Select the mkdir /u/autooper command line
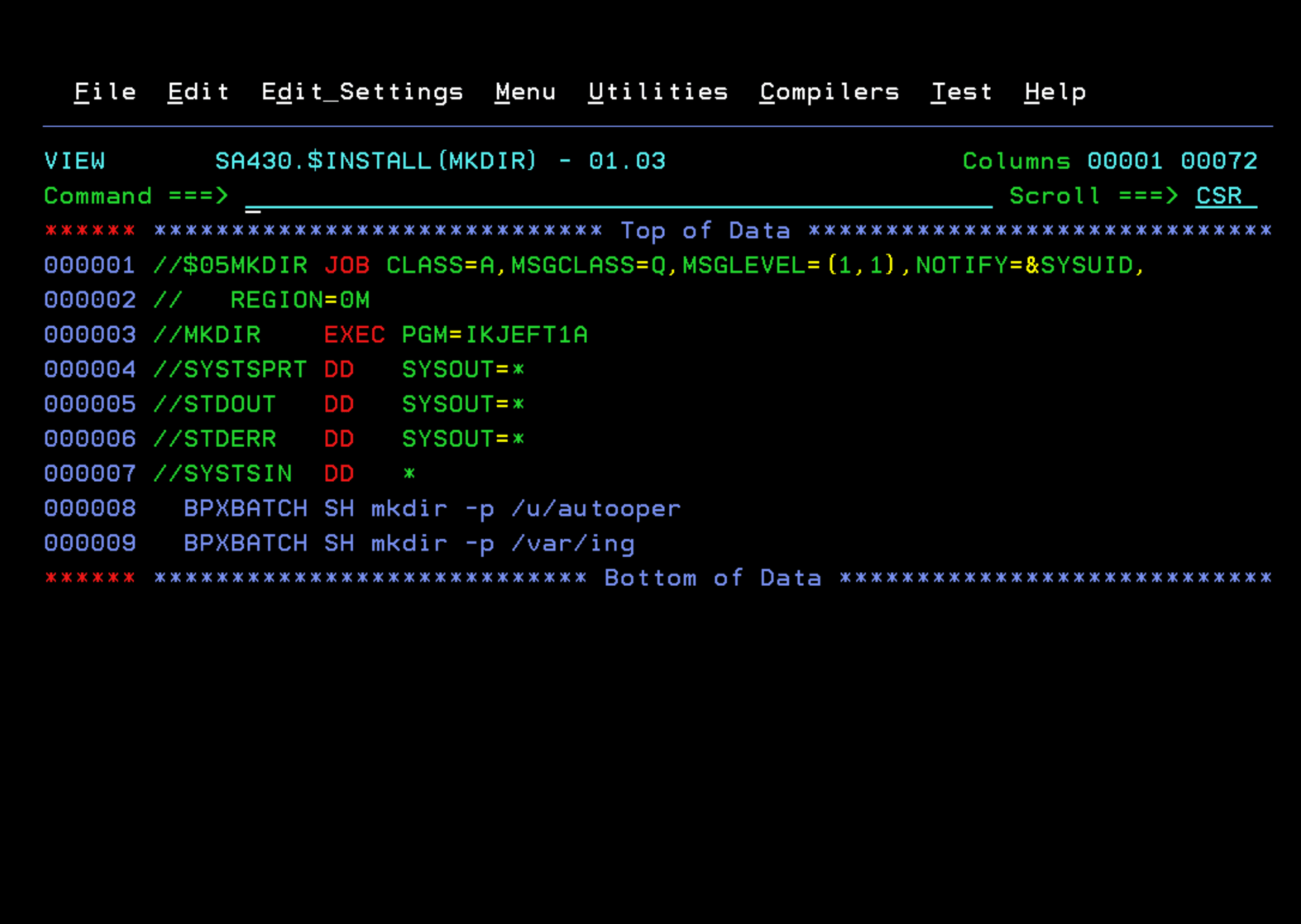This screenshot has width=1301, height=924. coord(431,508)
